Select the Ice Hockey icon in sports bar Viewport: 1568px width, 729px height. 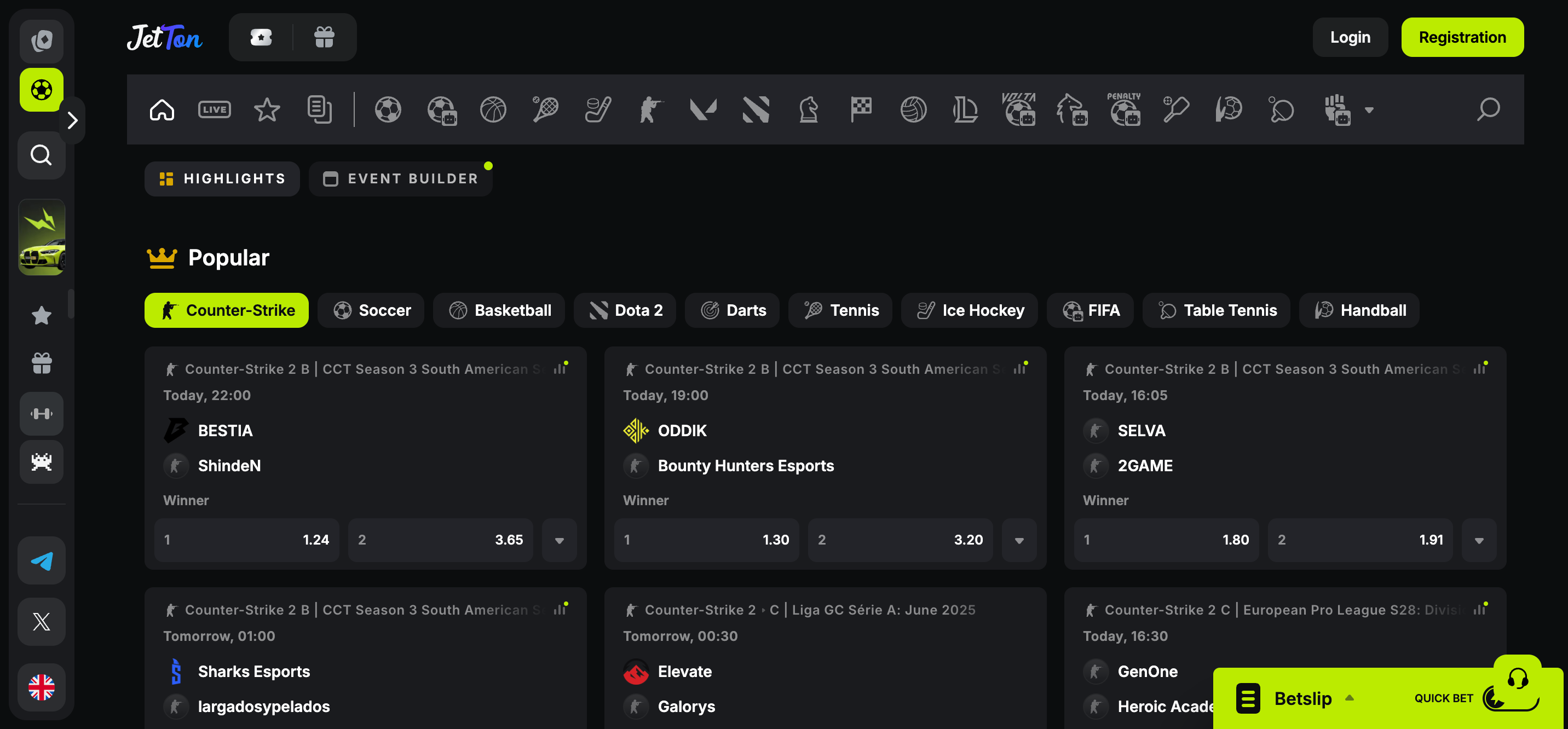click(x=598, y=110)
